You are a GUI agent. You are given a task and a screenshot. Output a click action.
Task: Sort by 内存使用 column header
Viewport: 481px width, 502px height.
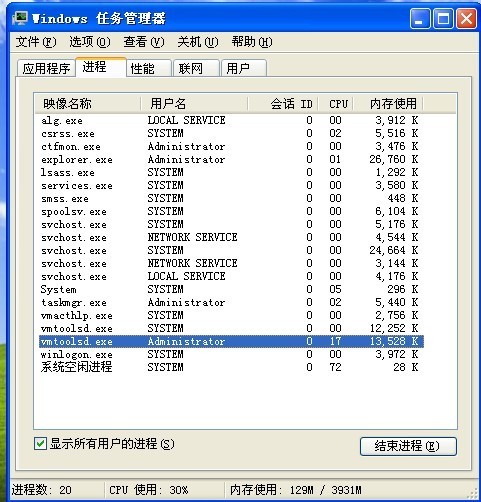tap(388, 104)
